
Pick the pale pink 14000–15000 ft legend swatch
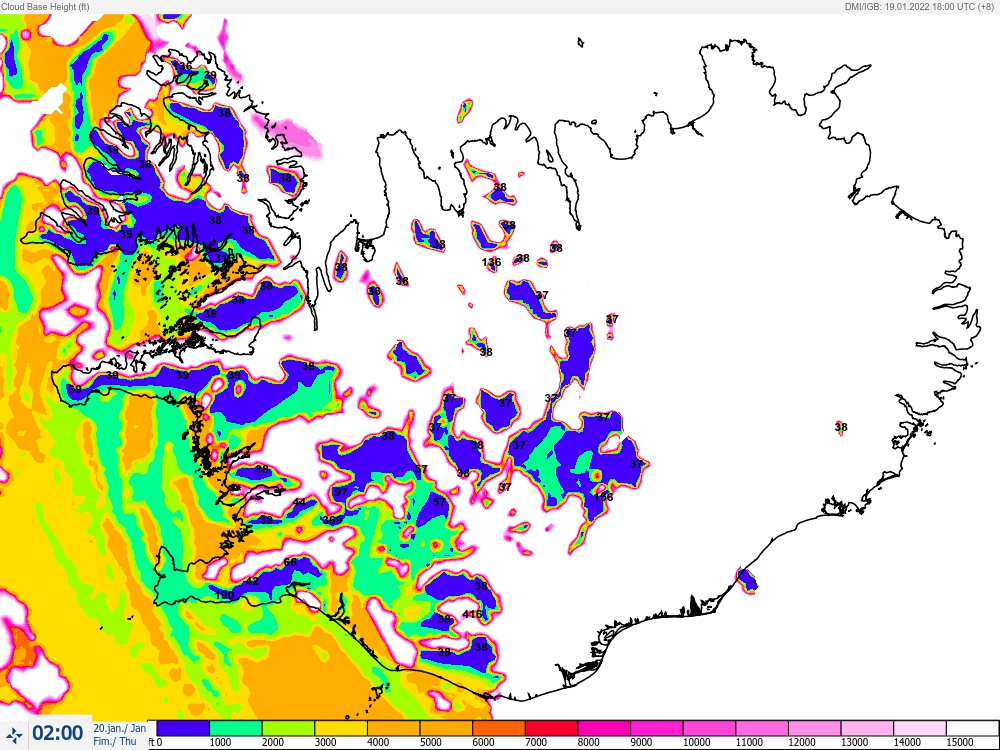pyautogui.click(x=920, y=728)
